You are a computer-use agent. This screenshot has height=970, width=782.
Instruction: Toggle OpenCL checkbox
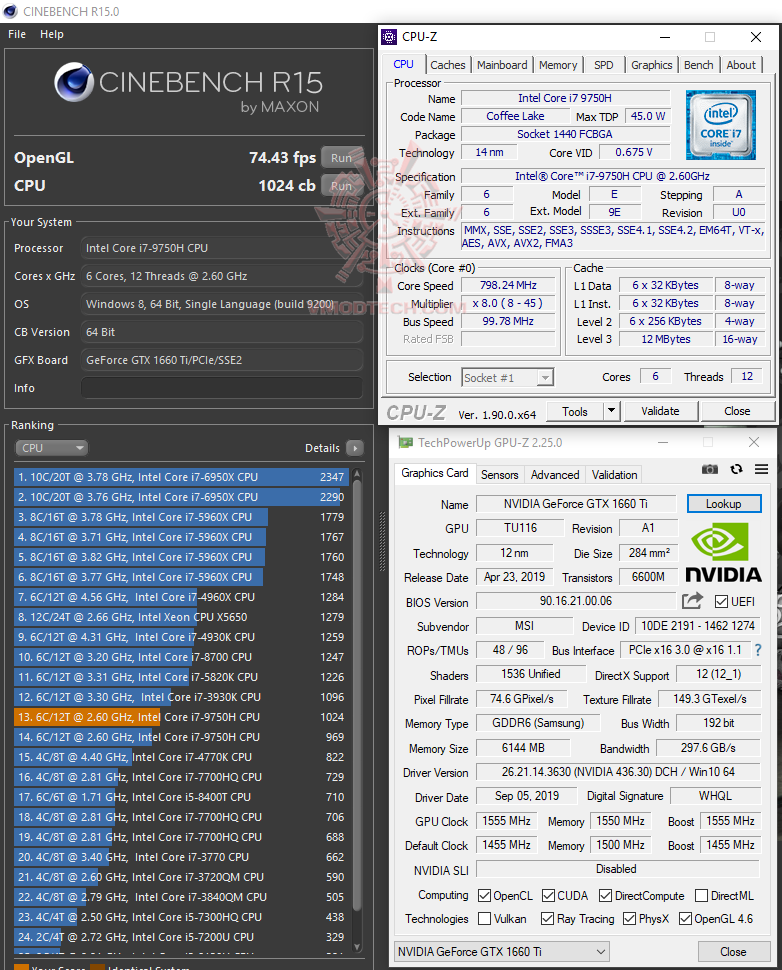[x=484, y=896]
